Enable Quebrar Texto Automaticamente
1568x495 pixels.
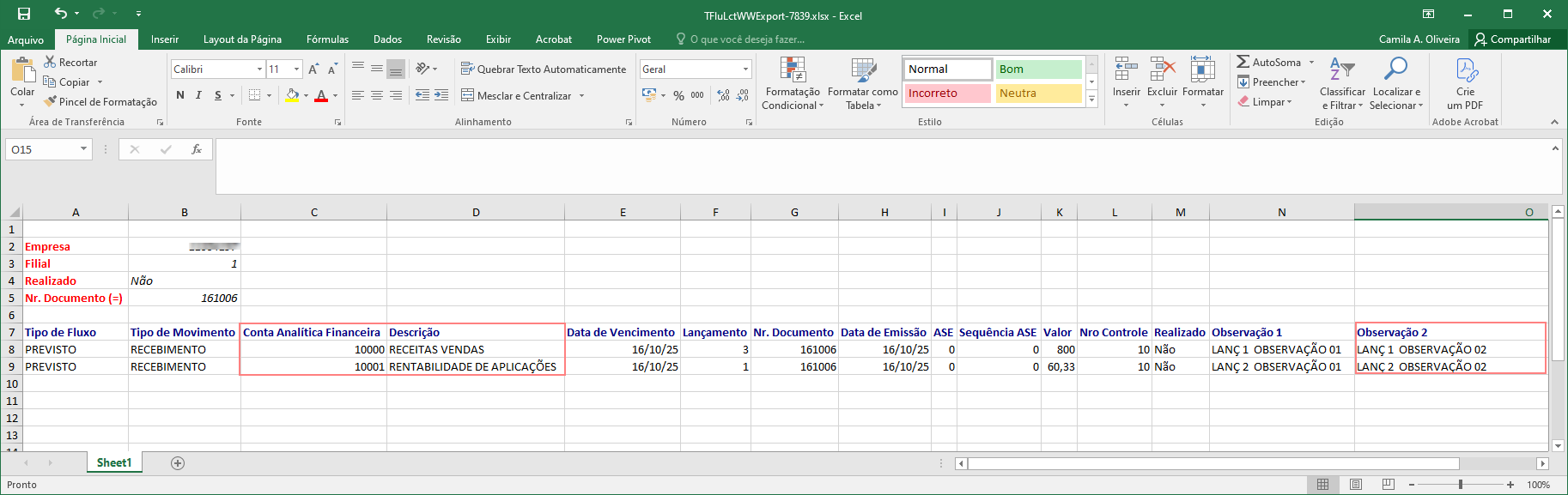pos(543,69)
